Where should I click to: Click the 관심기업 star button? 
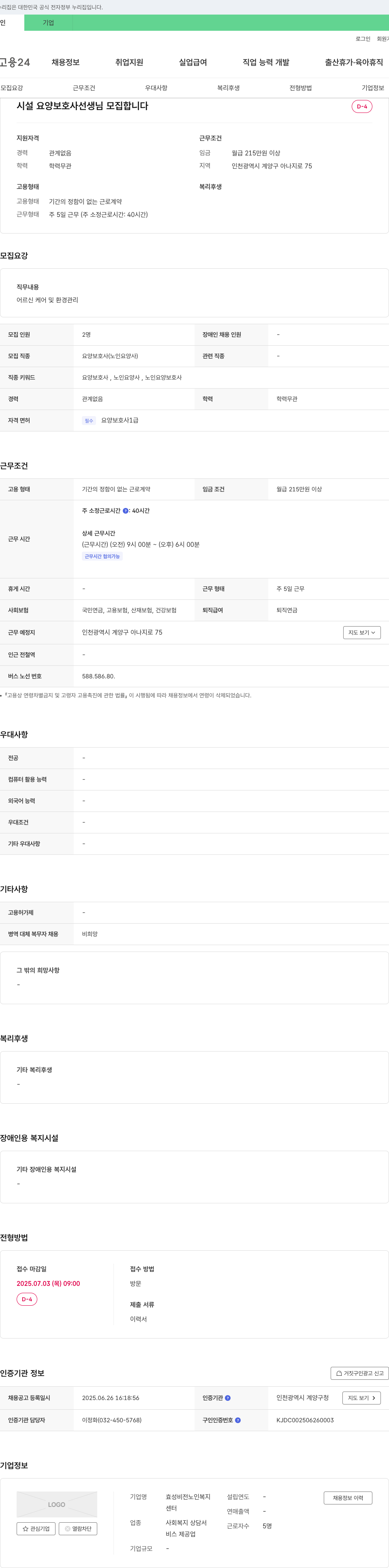pos(36,1528)
